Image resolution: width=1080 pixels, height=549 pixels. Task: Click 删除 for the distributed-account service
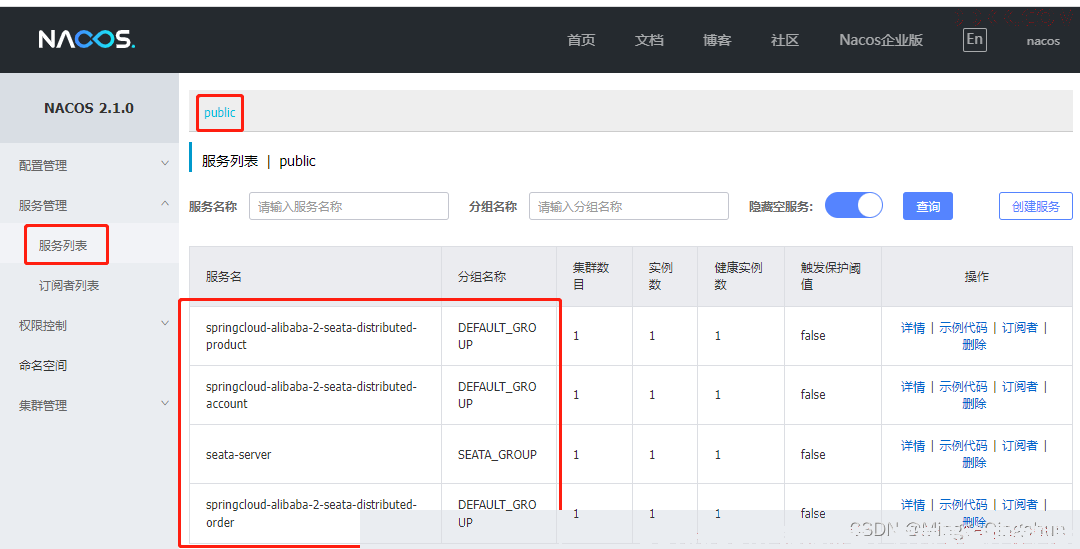974,404
